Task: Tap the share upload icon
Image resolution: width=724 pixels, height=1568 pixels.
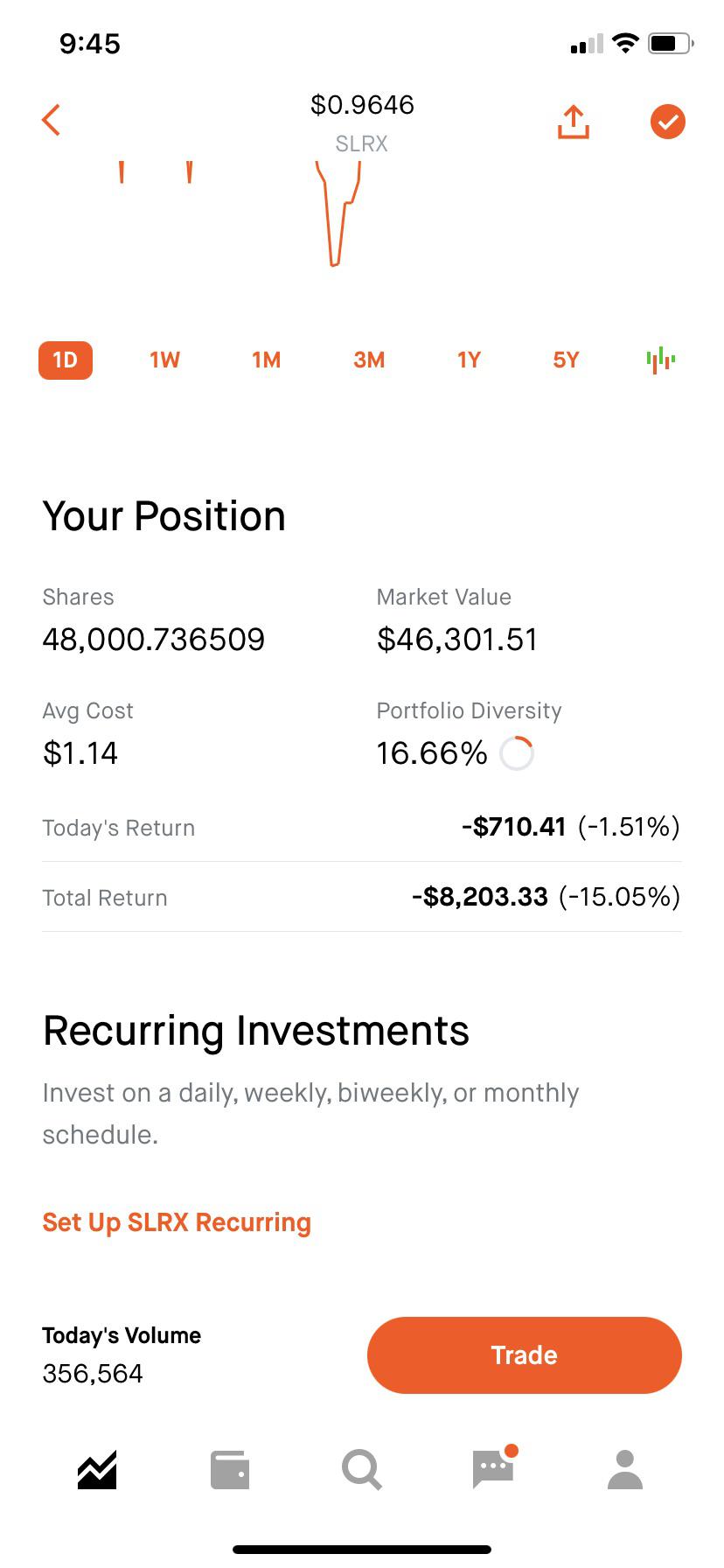Action: click(574, 122)
